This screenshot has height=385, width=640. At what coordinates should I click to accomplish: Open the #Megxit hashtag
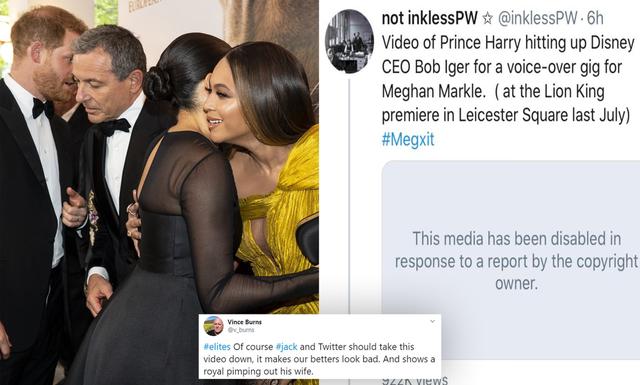(408, 139)
